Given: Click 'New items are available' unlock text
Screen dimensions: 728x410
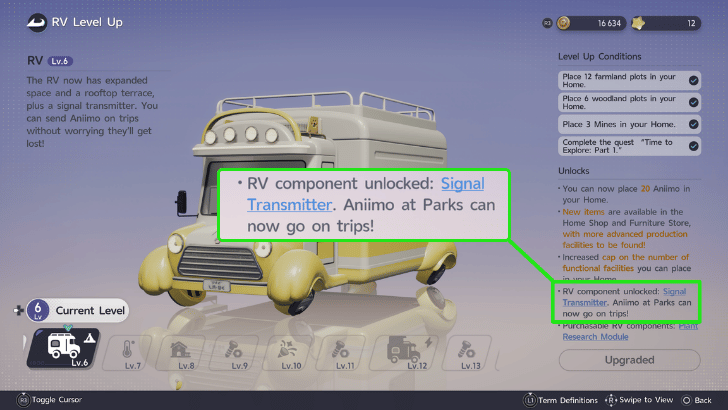Looking at the screenshot, I should click(626, 228).
